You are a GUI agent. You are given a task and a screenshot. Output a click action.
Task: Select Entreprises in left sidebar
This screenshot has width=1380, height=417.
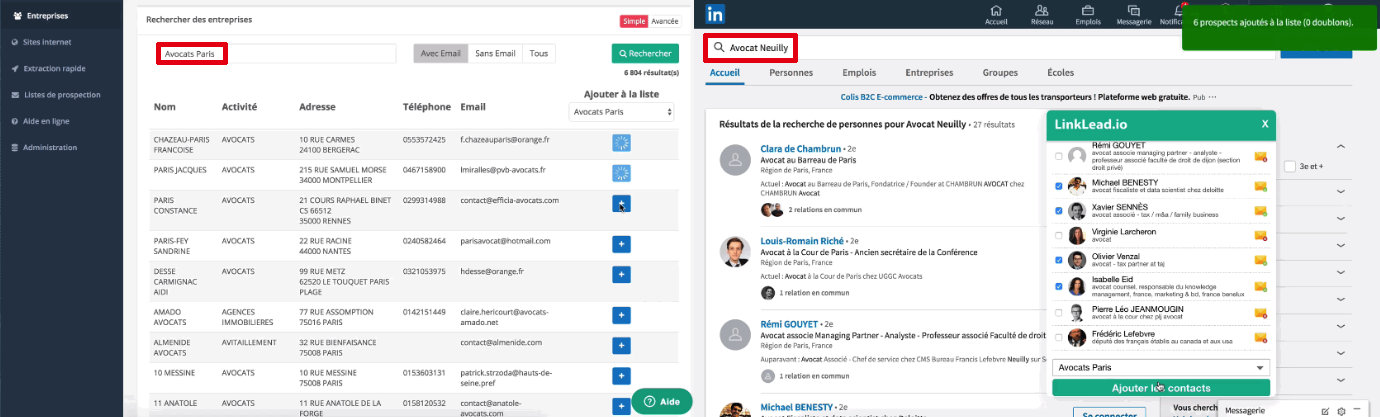pos(61,17)
